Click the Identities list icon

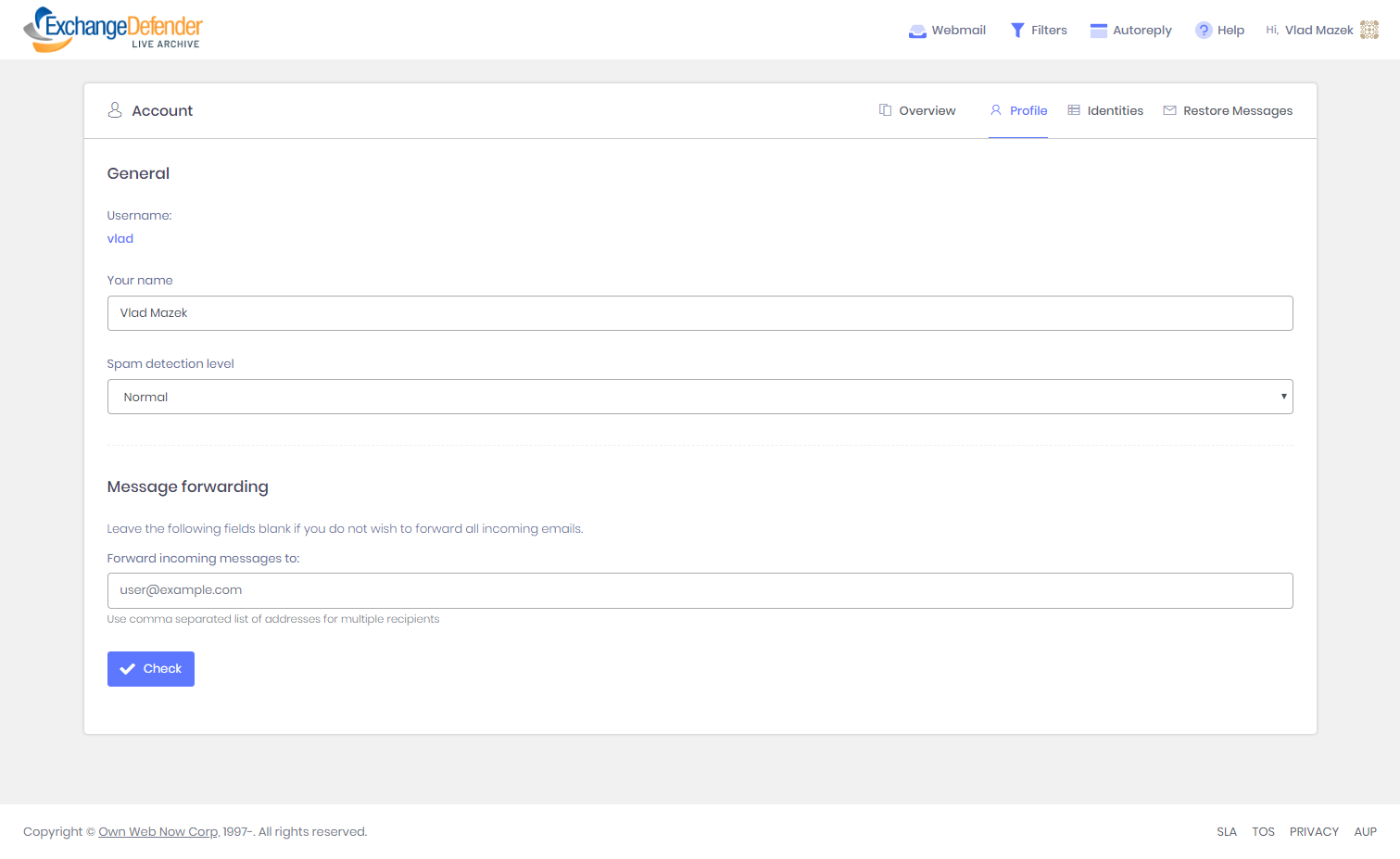[1074, 110]
